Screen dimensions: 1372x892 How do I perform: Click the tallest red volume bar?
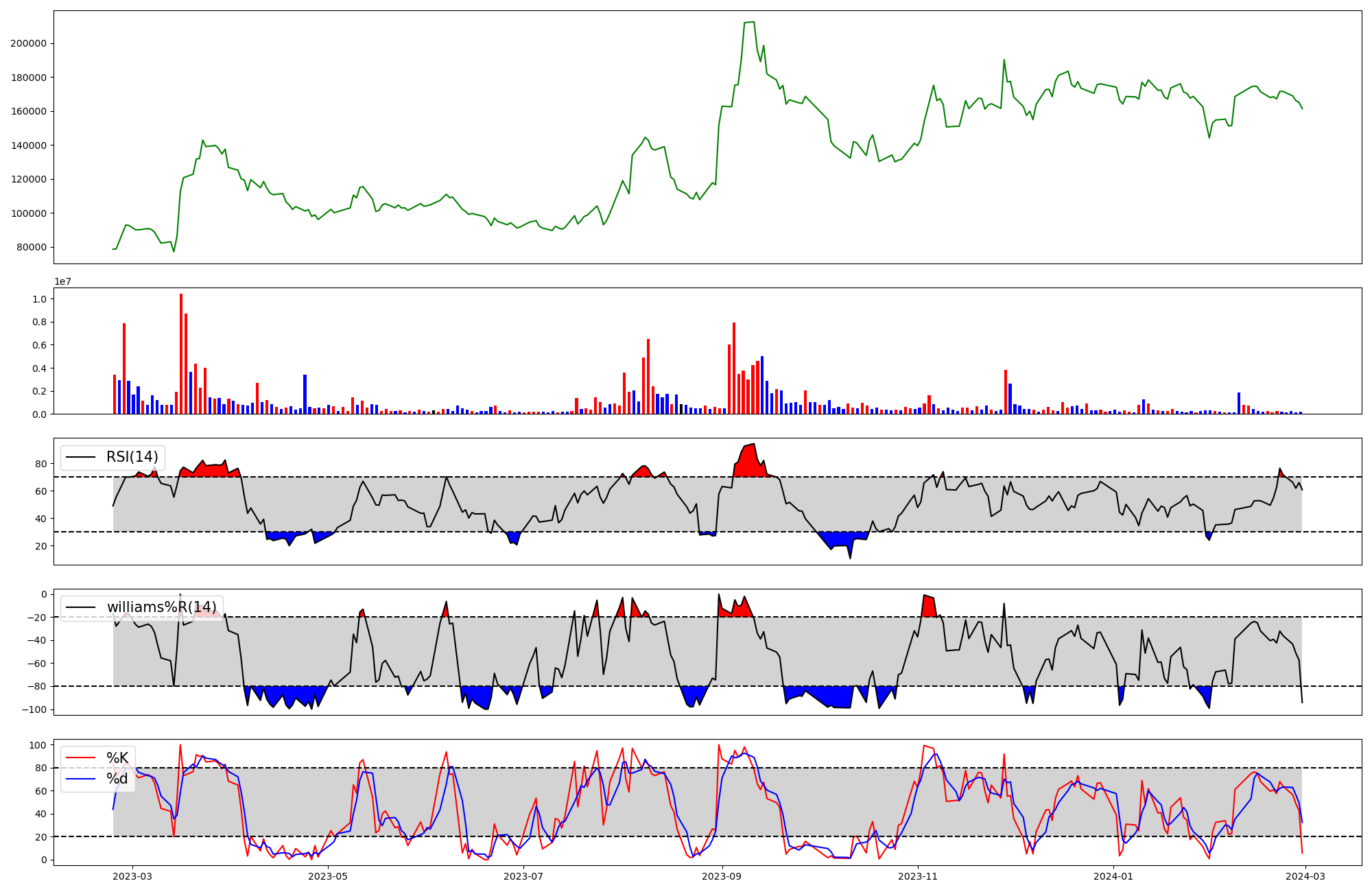click(181, 353)
